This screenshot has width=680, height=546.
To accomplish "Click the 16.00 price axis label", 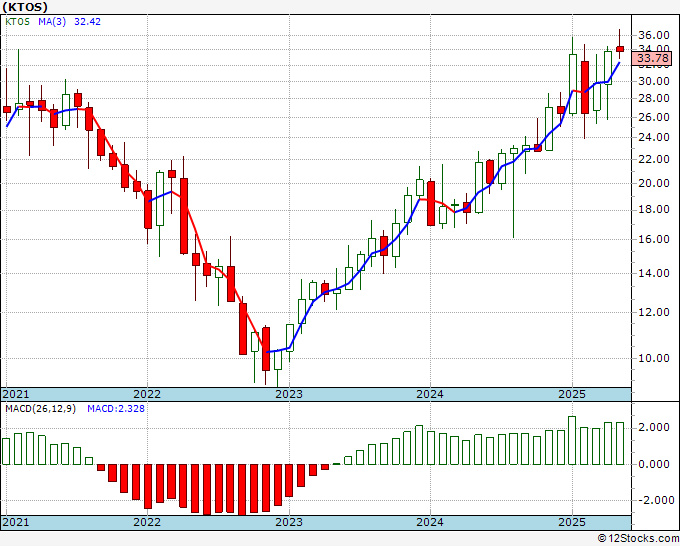I will click(654, 239).
